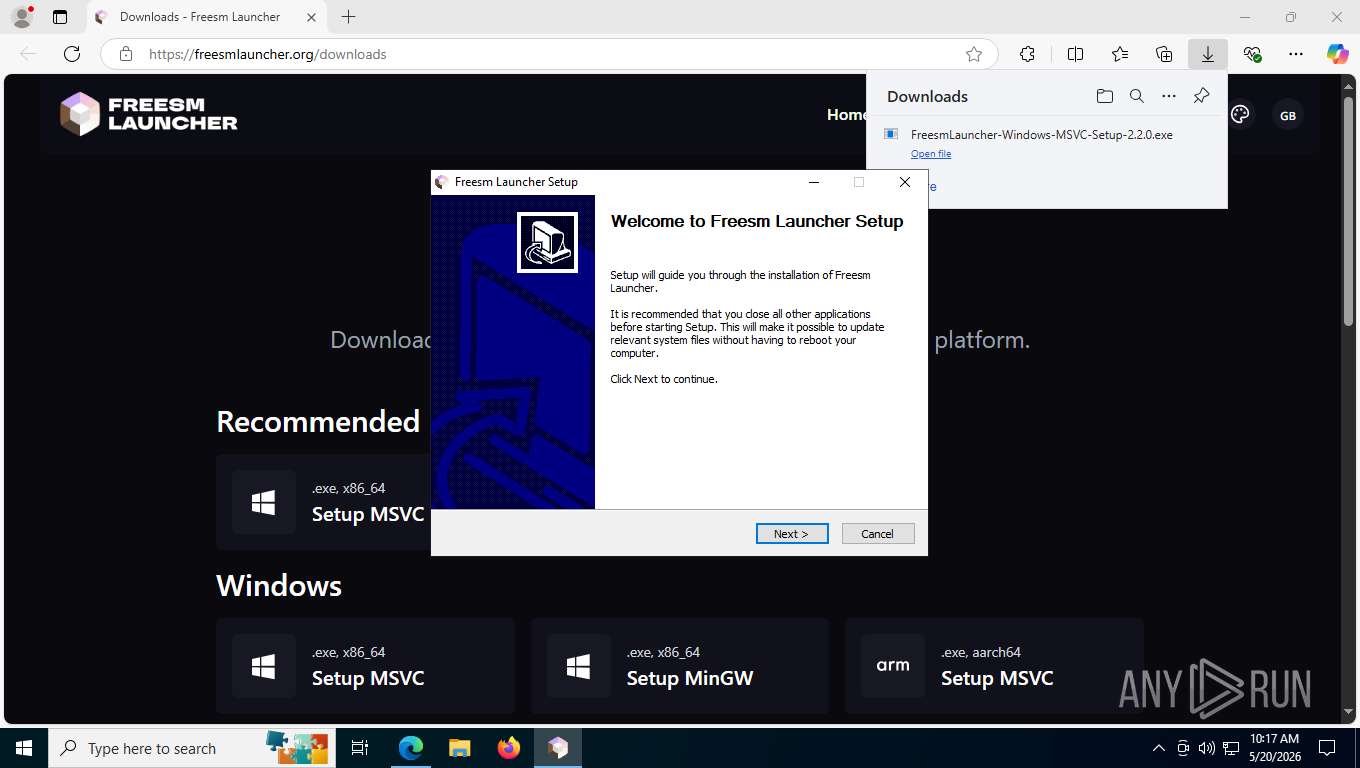Open file link for FreesmLauncher download
This screenshot has width=1360, height=768.
click(931, 154)
